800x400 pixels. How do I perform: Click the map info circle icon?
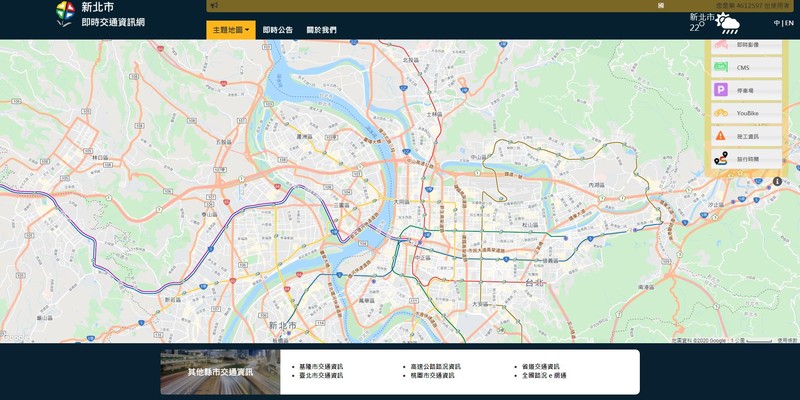[x=777, y=181]
